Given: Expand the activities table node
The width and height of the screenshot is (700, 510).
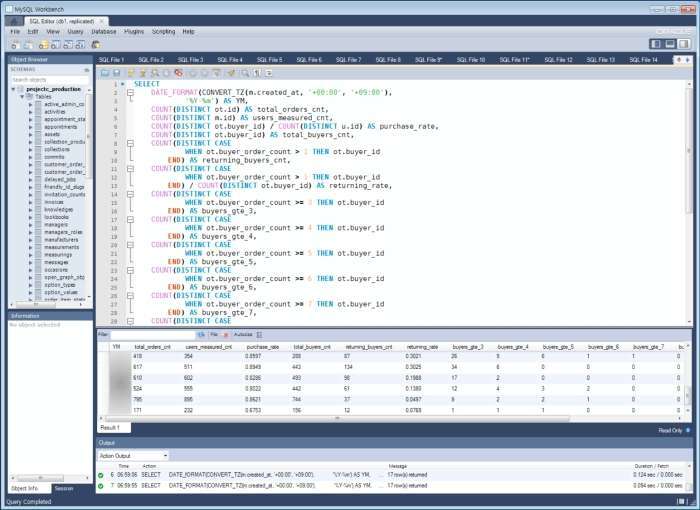Looking at the screenshot, I should click(x=32, y=112).
